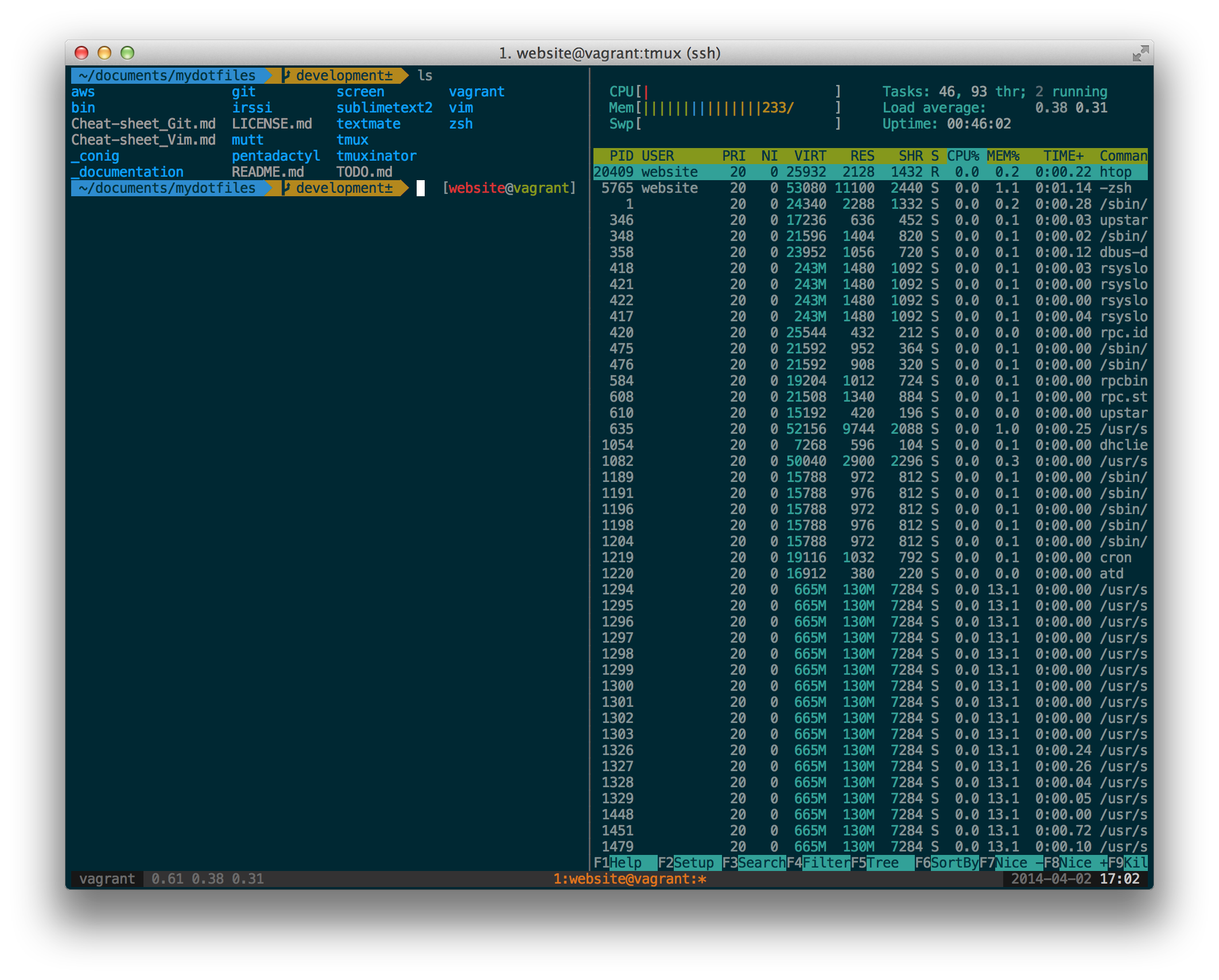The height and width of the screenshot is (980, 1219).
Task: Click the CPU usage meter bar
Action: coord(725,91)
